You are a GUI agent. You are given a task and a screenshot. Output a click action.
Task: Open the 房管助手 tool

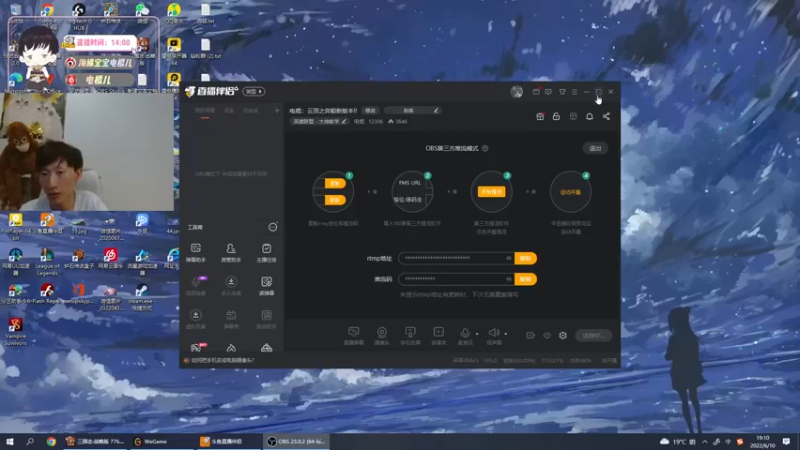[x=231, y=253]
